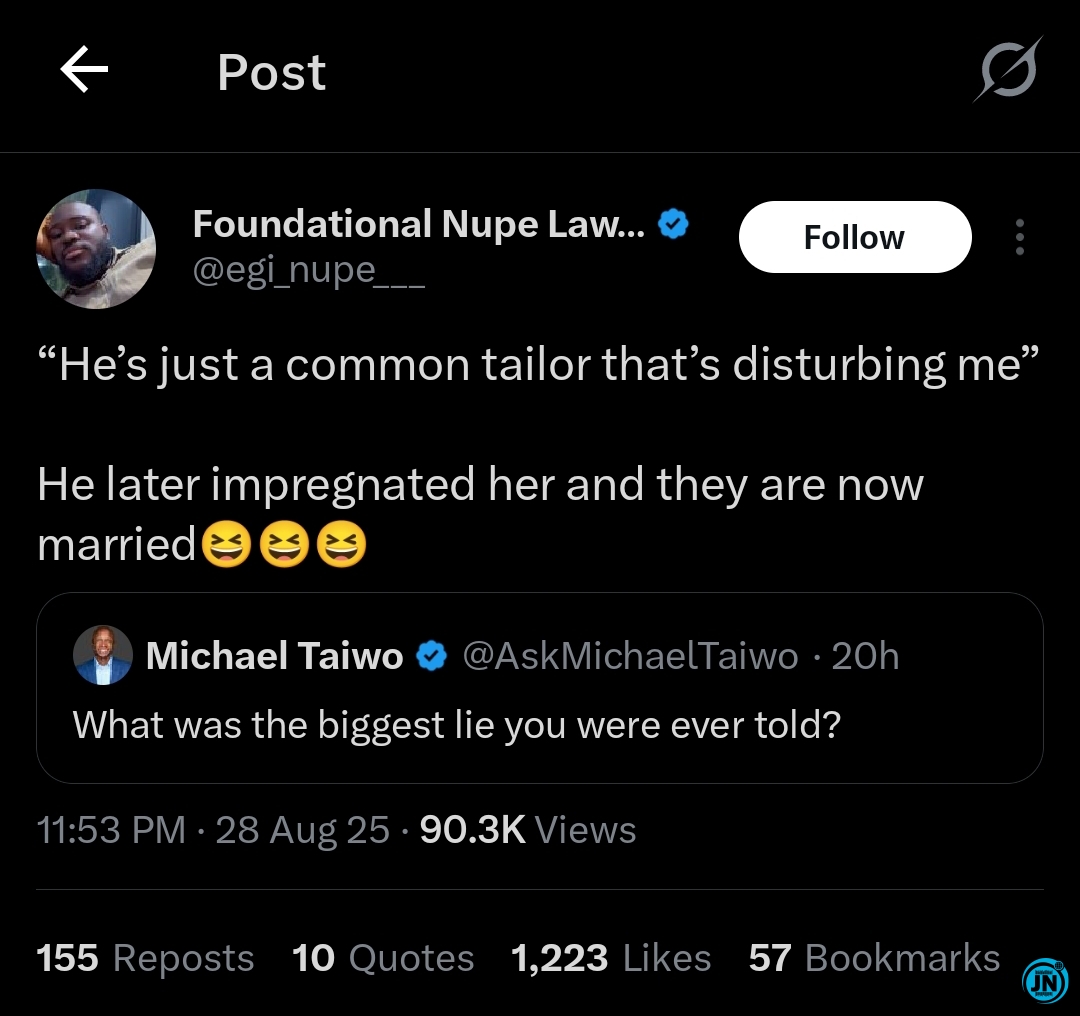Open the 57 Bookmarks count

[874, 958]
